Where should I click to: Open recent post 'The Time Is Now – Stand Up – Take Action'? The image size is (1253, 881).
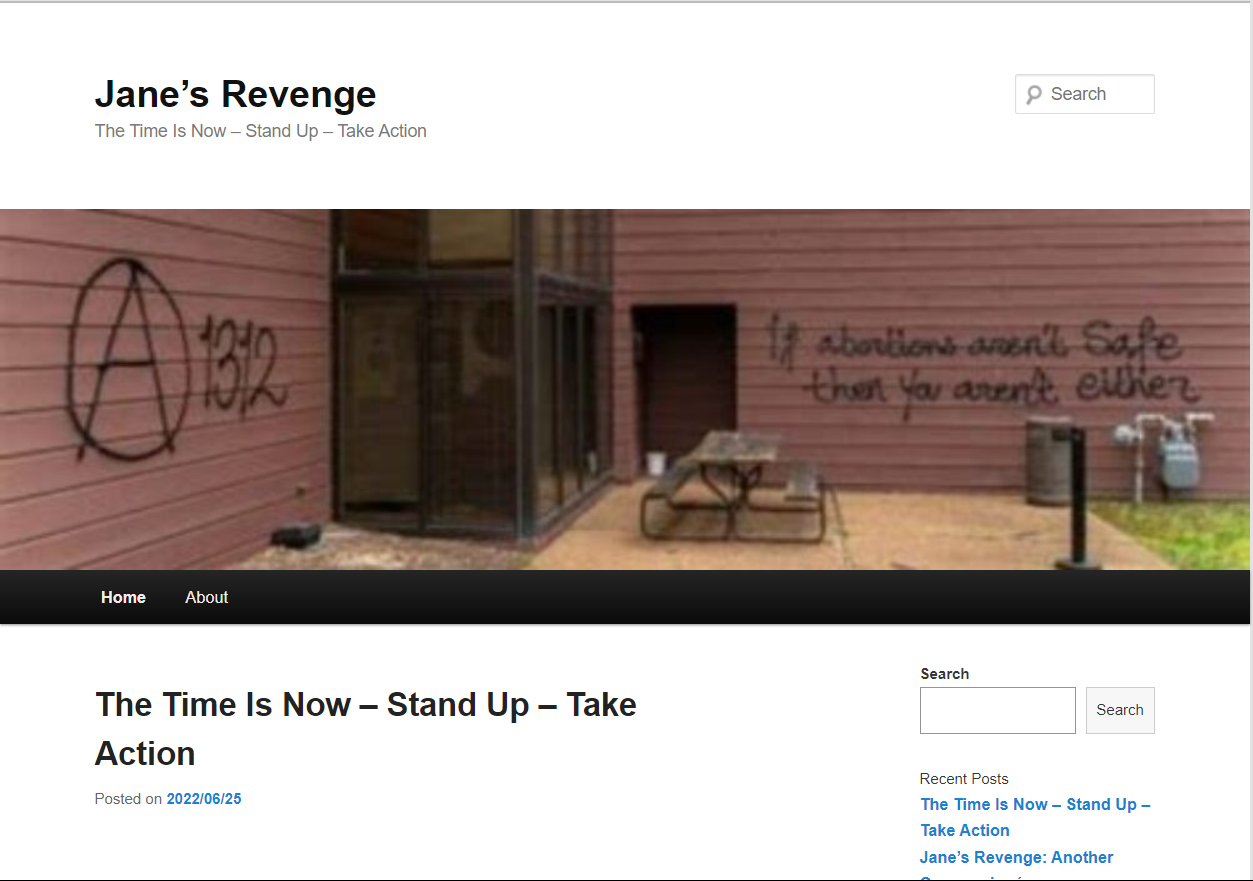tap(1036, 817)
